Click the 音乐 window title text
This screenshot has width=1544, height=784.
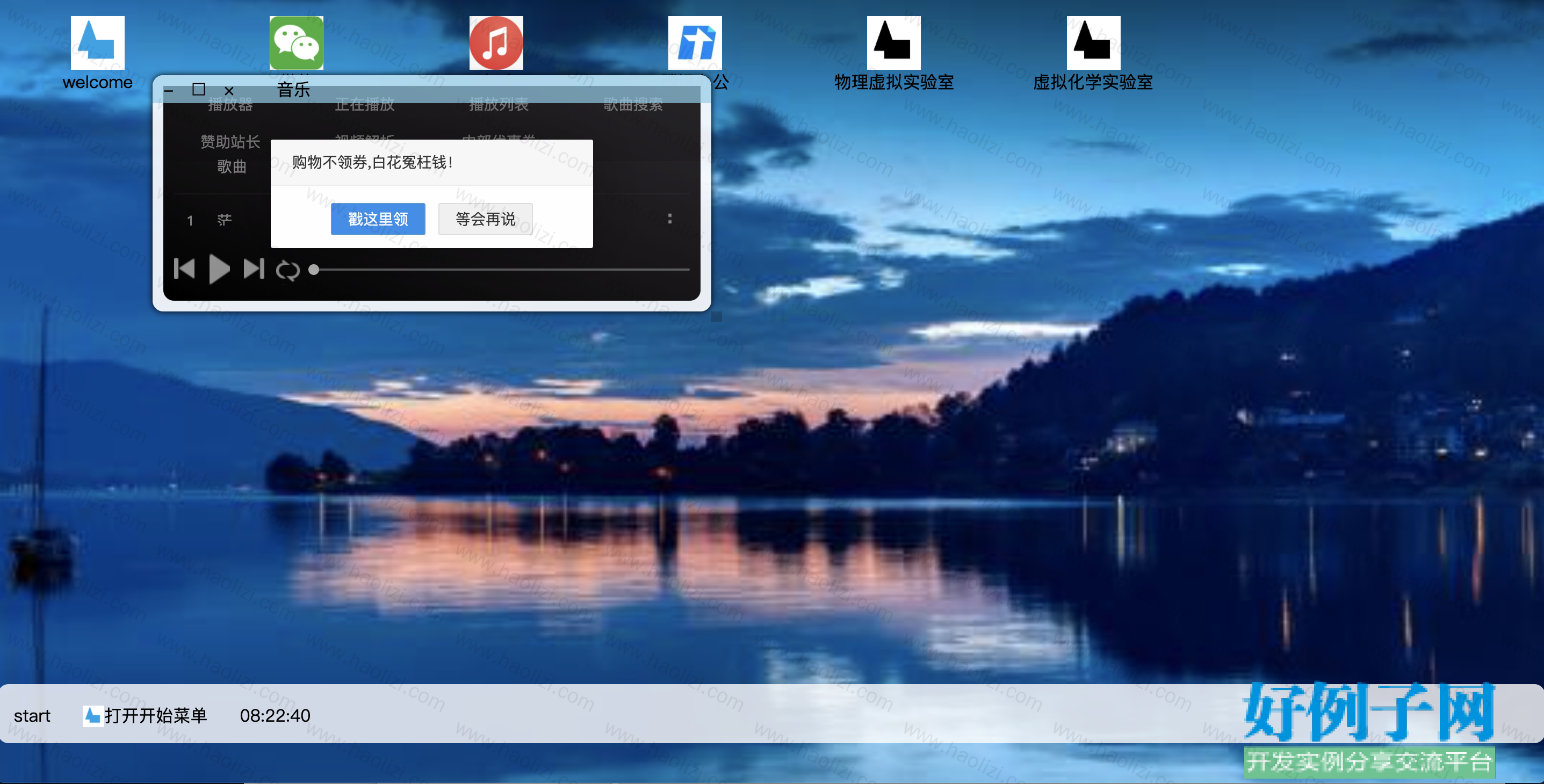pyautogui.click(x=294, y=90)
